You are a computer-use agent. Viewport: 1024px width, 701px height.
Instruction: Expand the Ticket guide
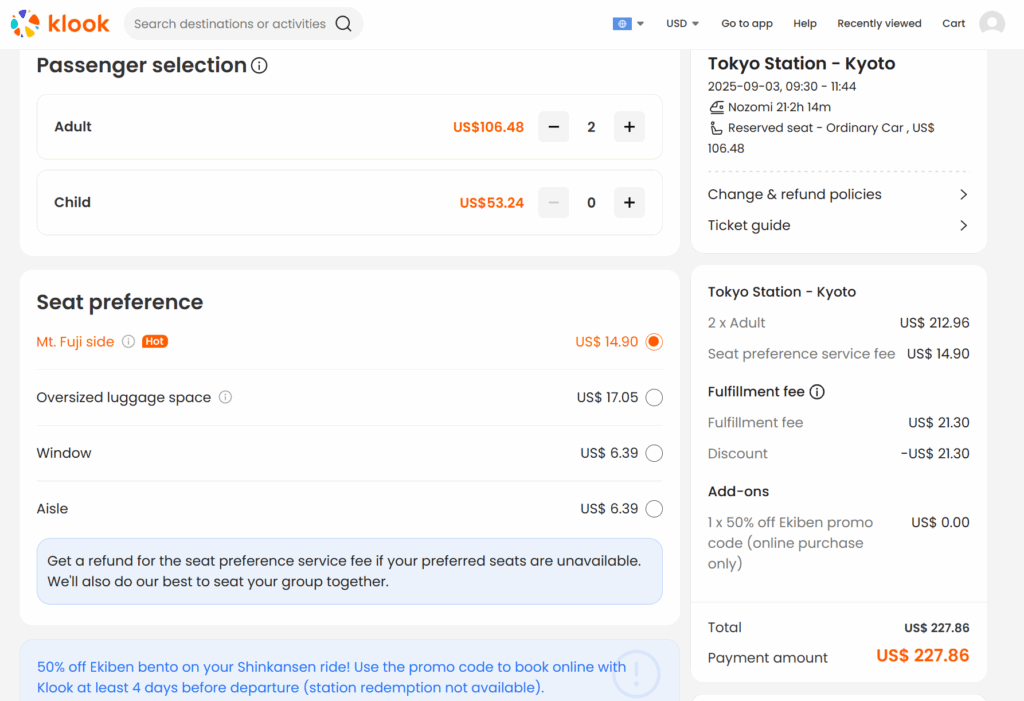point(837,226)
